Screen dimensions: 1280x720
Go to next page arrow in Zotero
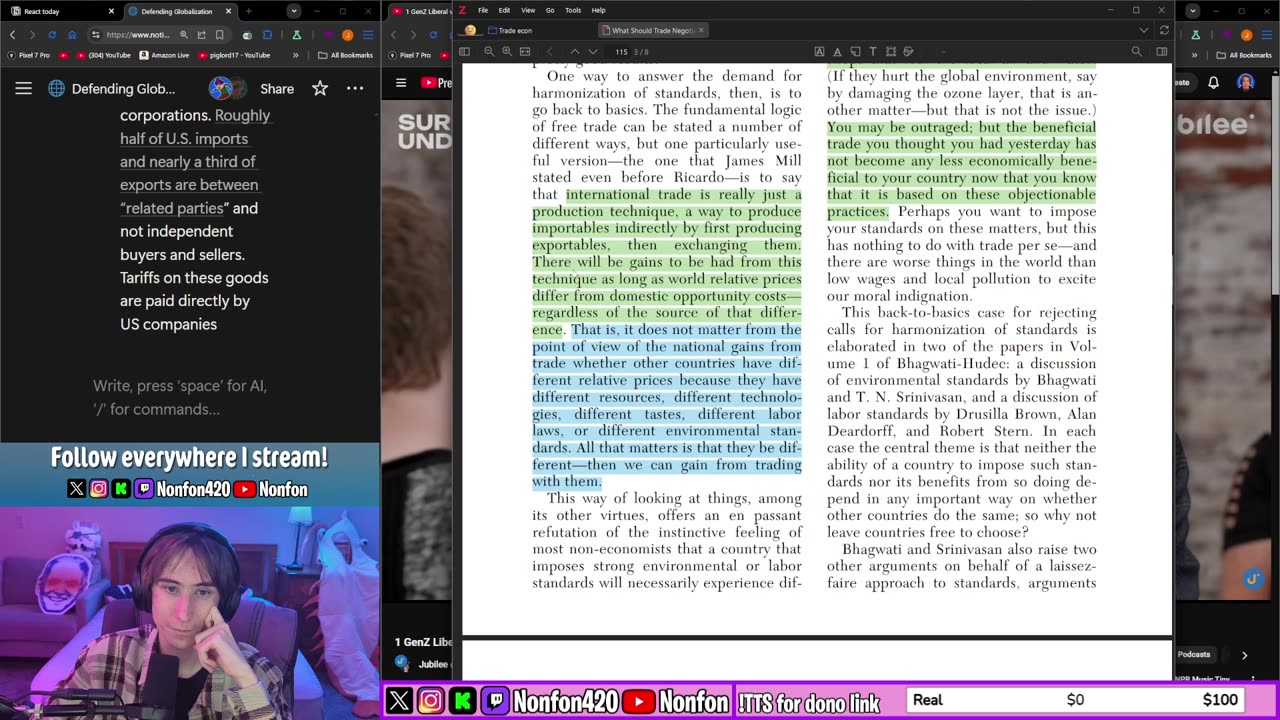click(592, 51)
